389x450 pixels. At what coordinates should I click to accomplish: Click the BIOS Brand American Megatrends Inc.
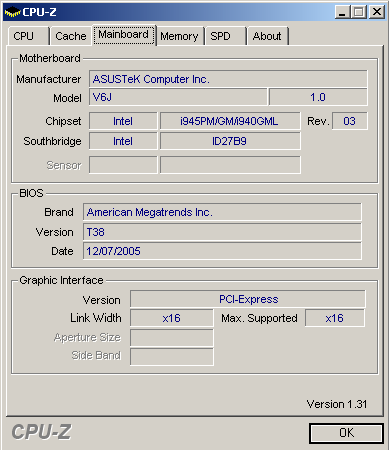[x=222, y=212]
